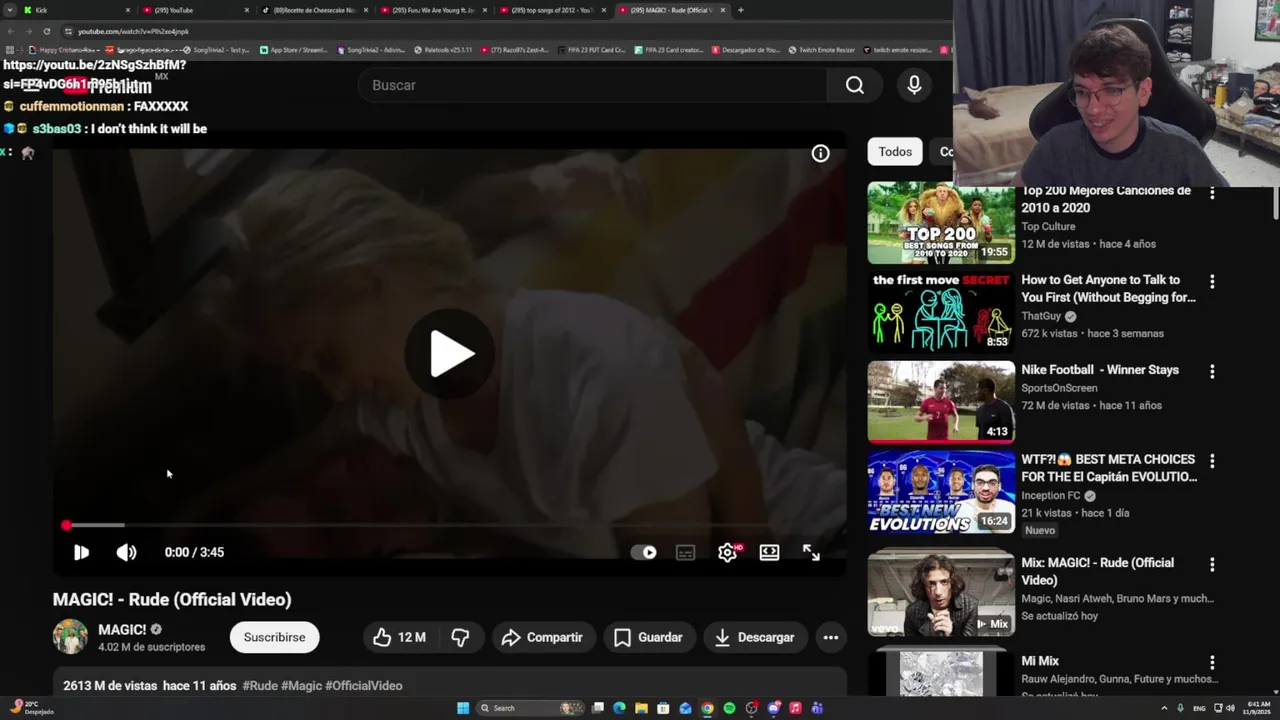Open Mi Mix playlist title
The width and height of the screenshot is (1280, 720).
[x=1040, y=661]
